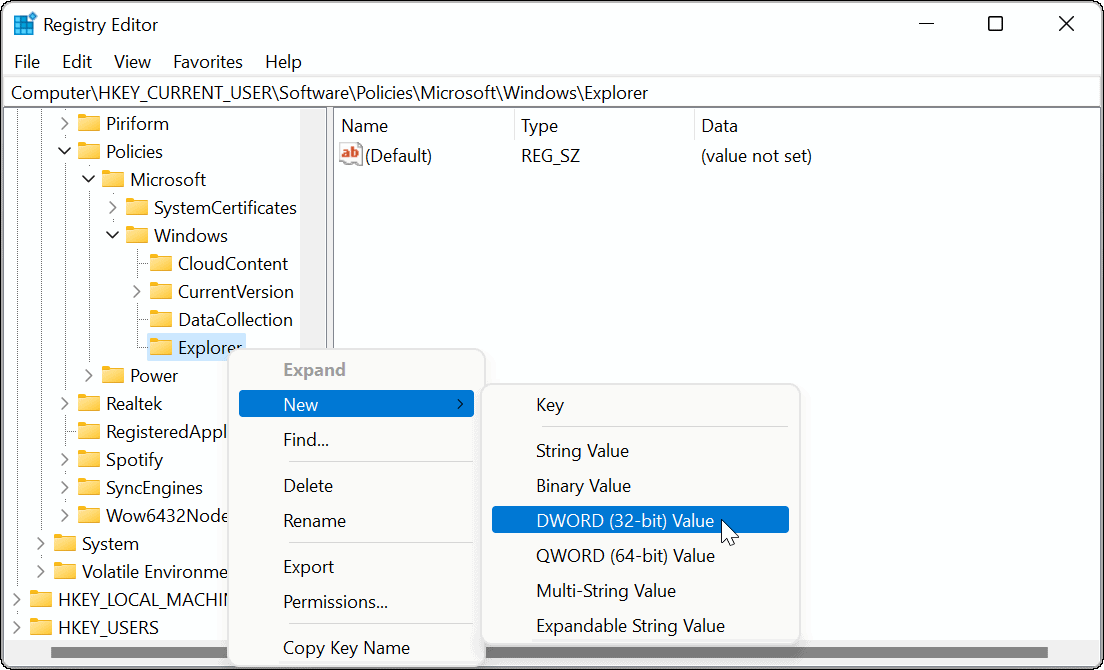Open the View menu
1104x670 pixels.
click(132, 62)
